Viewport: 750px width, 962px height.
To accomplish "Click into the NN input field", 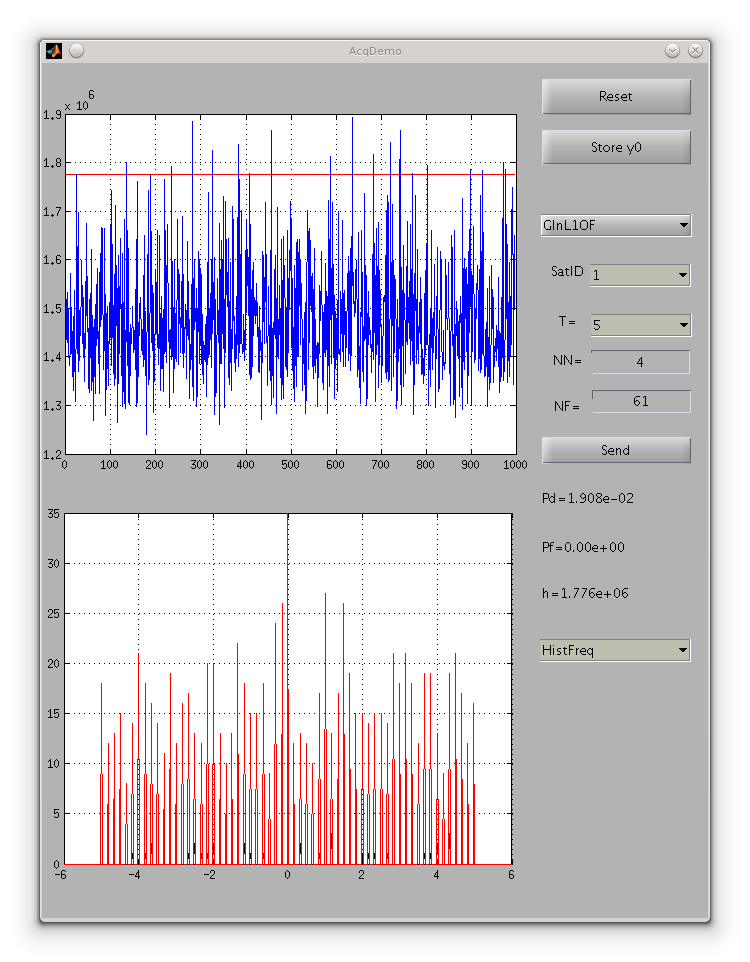I will click(640, 362).
